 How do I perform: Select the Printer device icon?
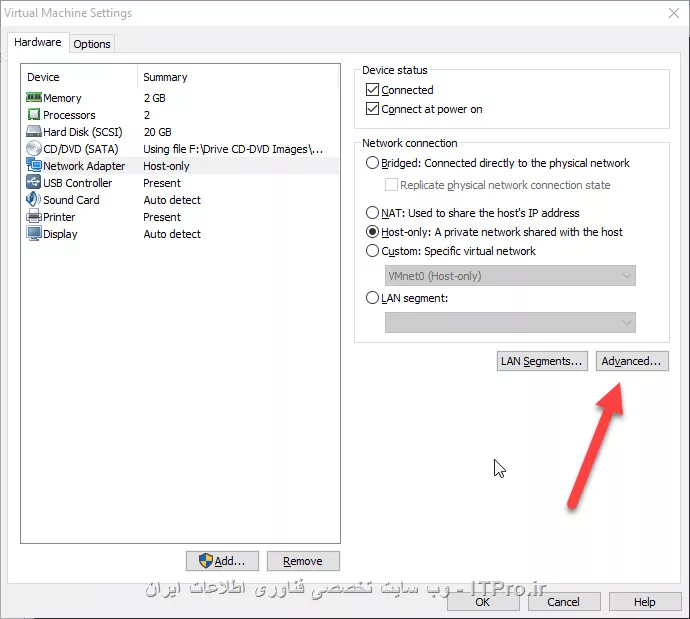(x=33, y=217)
